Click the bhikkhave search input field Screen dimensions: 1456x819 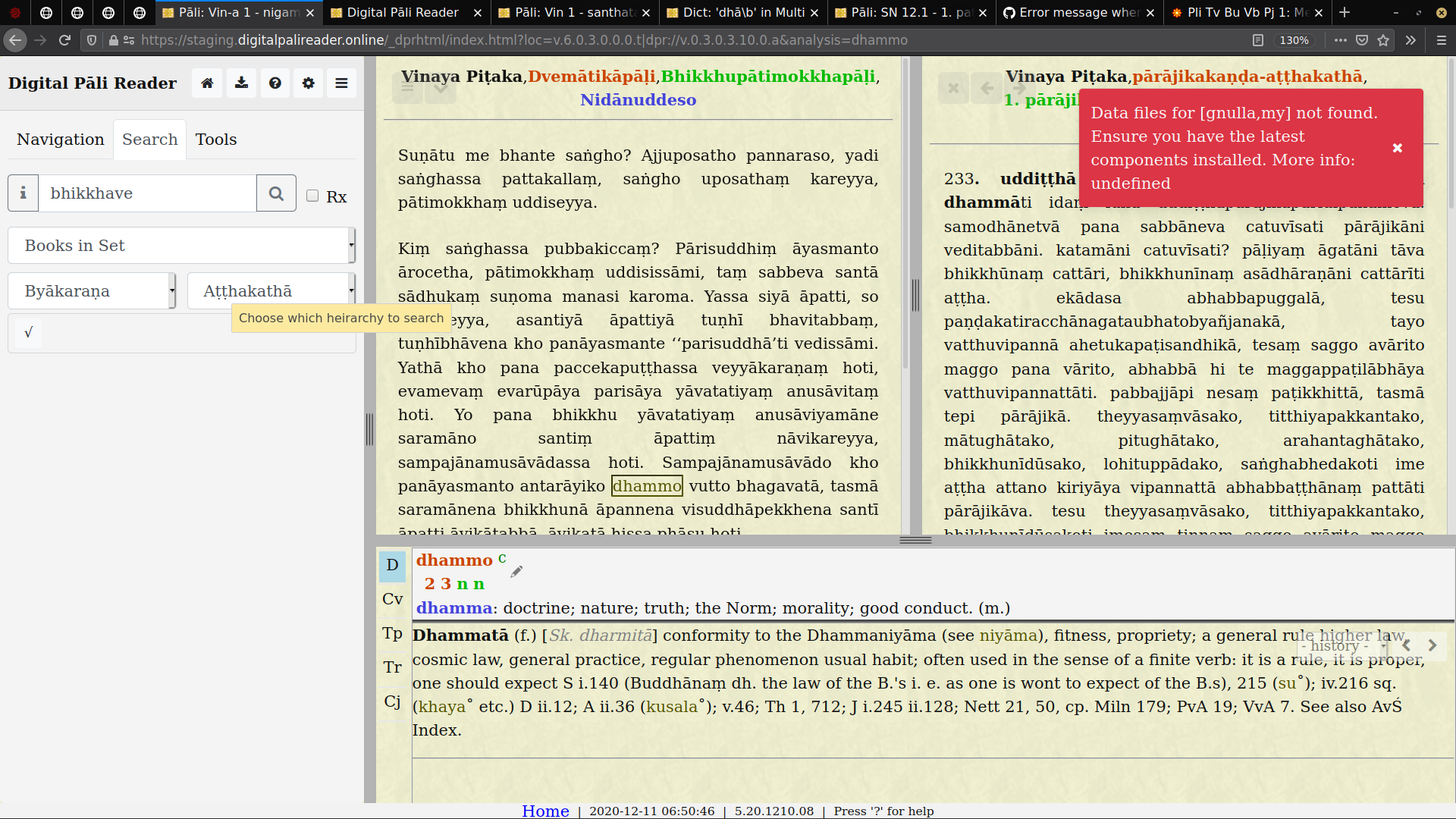148,193
